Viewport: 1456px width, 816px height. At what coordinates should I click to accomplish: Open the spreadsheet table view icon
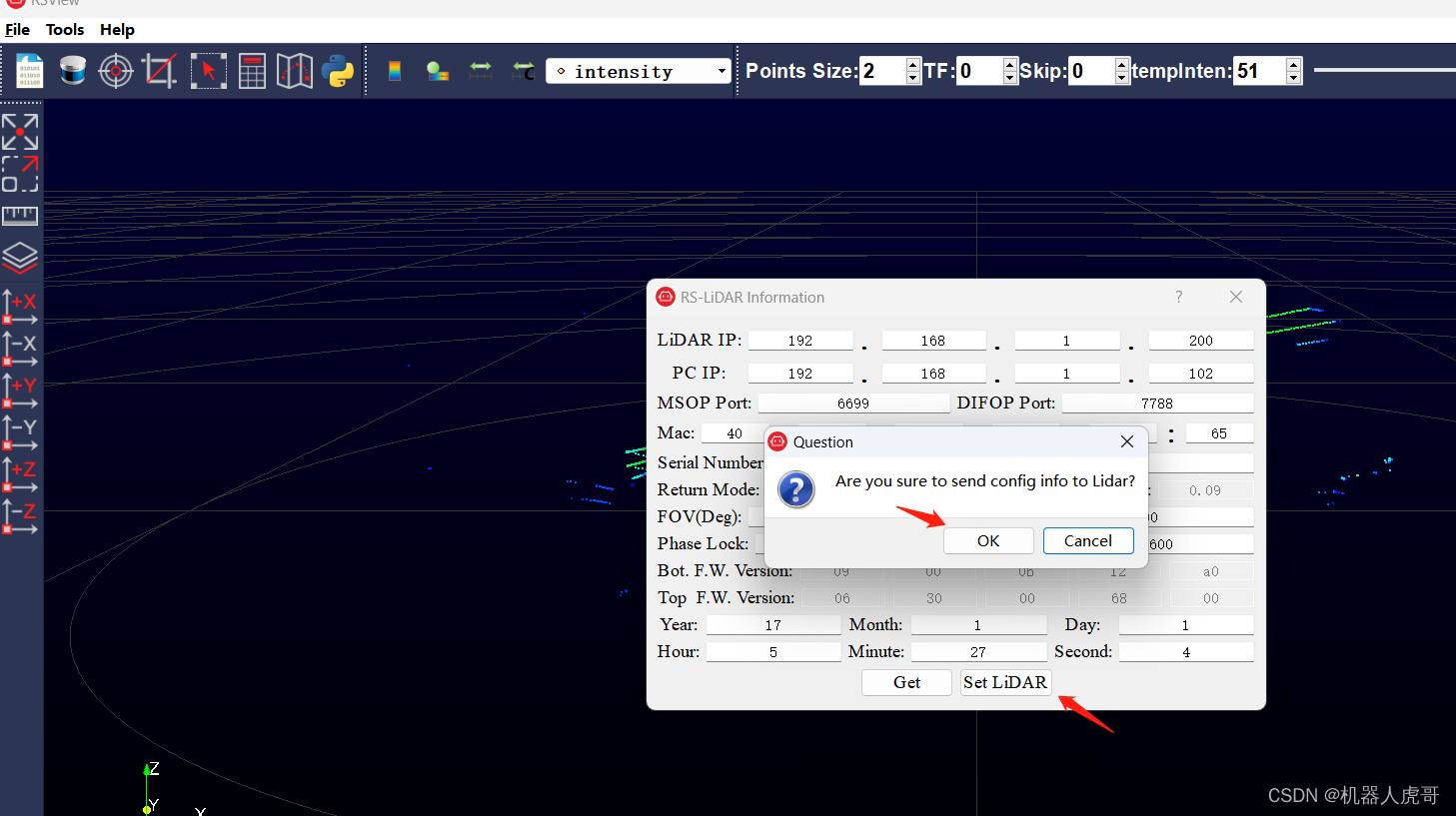(x=252, y=71)
